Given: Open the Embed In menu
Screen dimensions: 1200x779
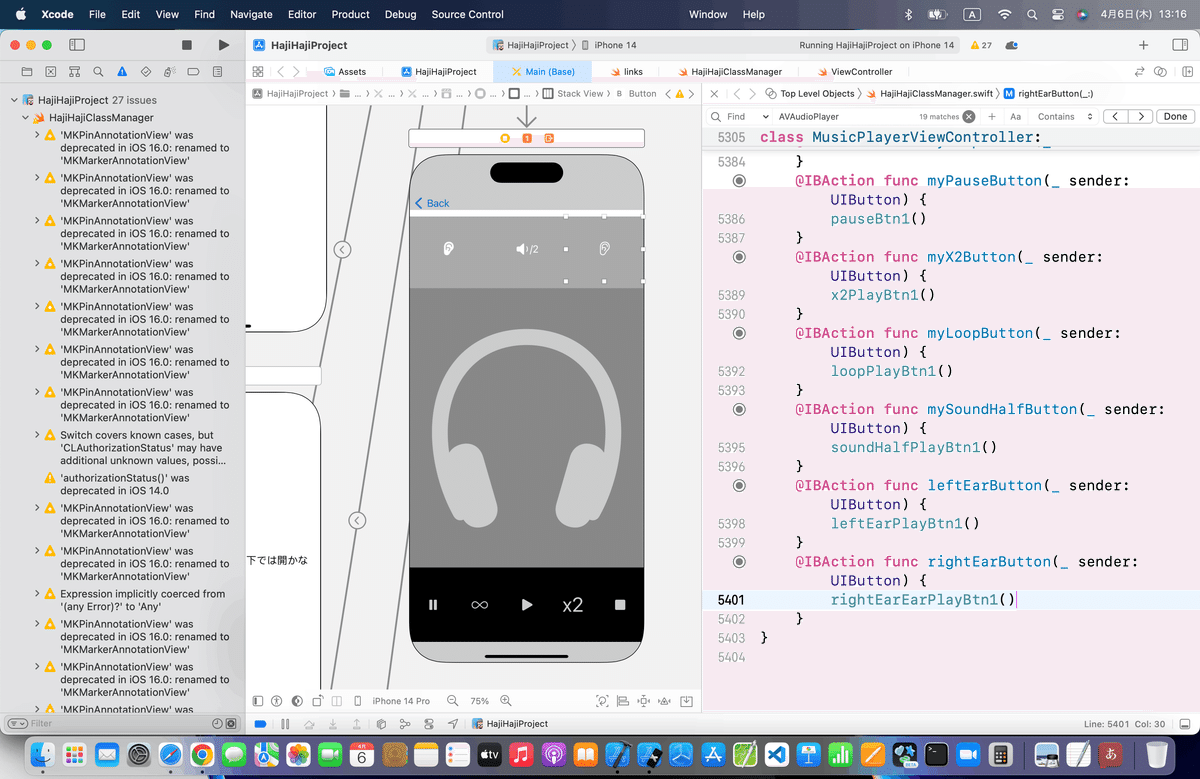Looking at the screenshot, I should click(687, 701).
